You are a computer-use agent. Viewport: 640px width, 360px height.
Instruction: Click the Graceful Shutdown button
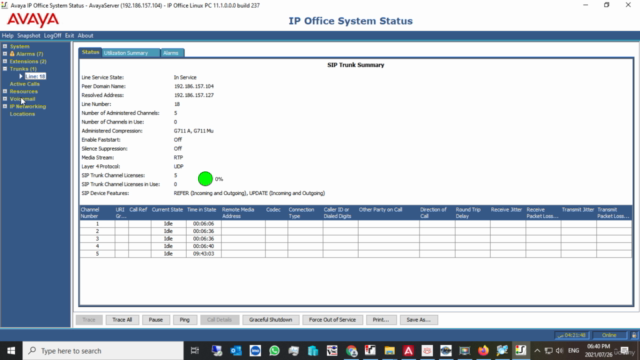pyautogui.click(x=271, y=320)
